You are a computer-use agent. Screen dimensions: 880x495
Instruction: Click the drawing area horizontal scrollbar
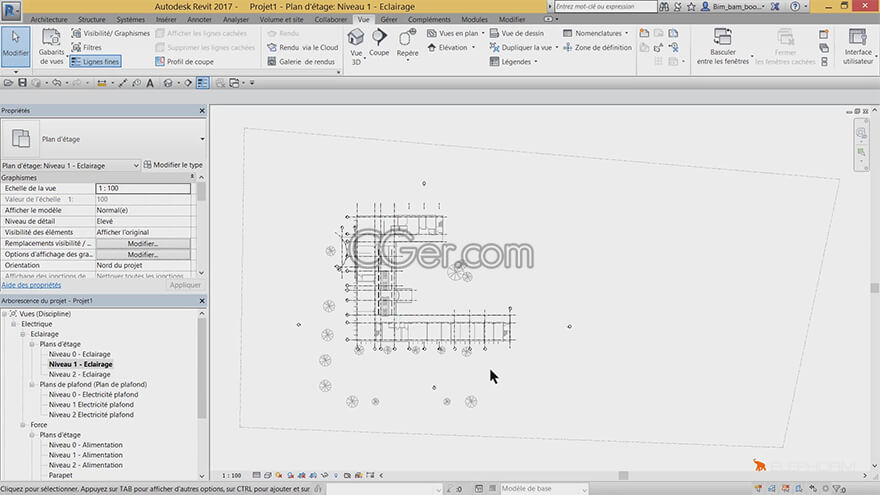[623, 475]
